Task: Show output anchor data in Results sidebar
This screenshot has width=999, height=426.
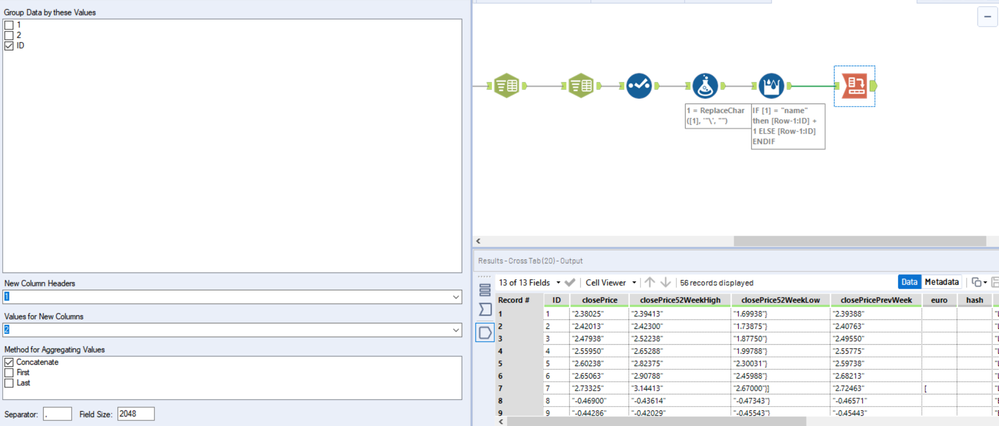Action: tap(485, 332)
